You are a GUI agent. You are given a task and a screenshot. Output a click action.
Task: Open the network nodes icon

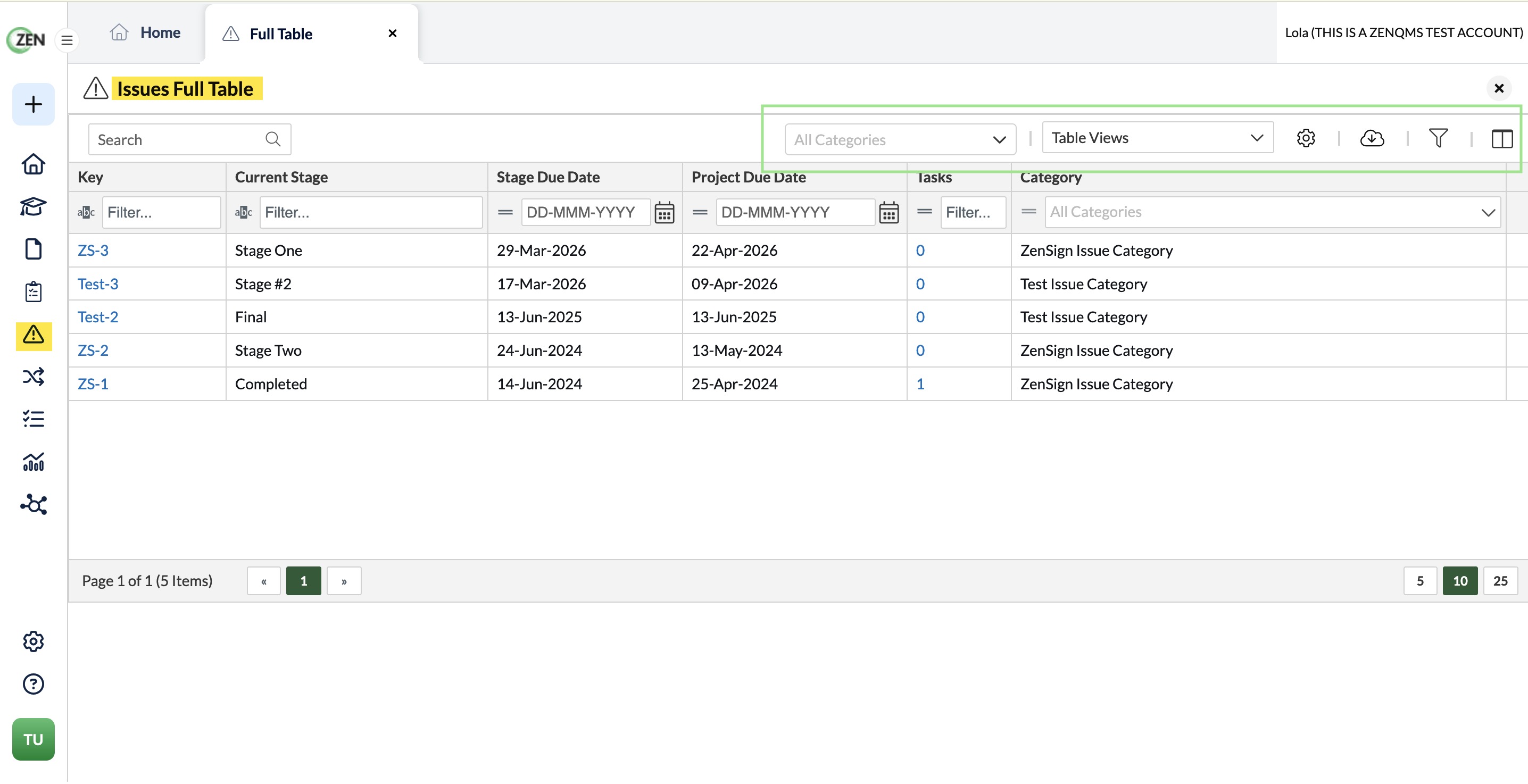[33, 505]
